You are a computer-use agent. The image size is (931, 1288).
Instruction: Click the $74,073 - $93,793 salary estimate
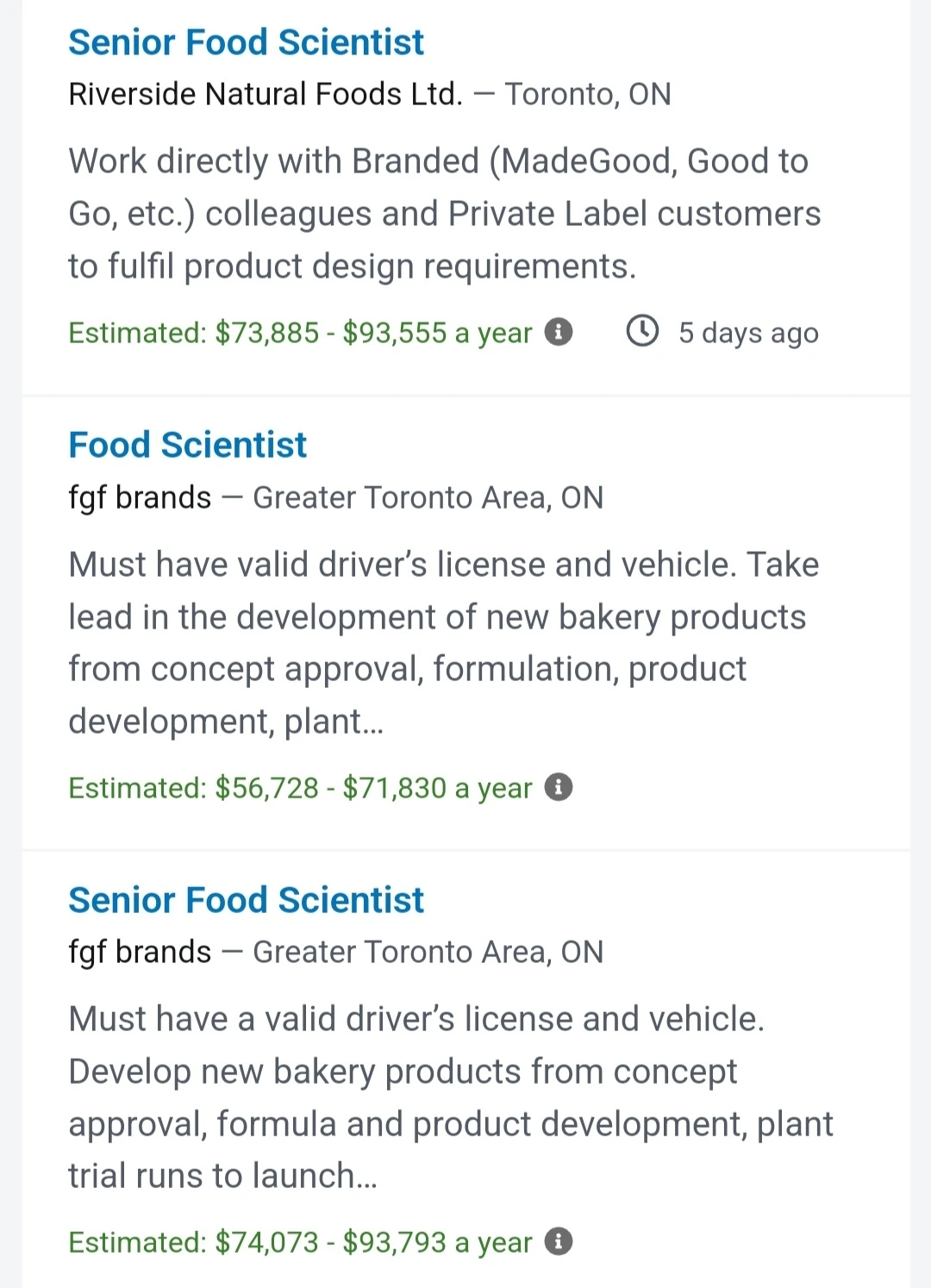300,1242
